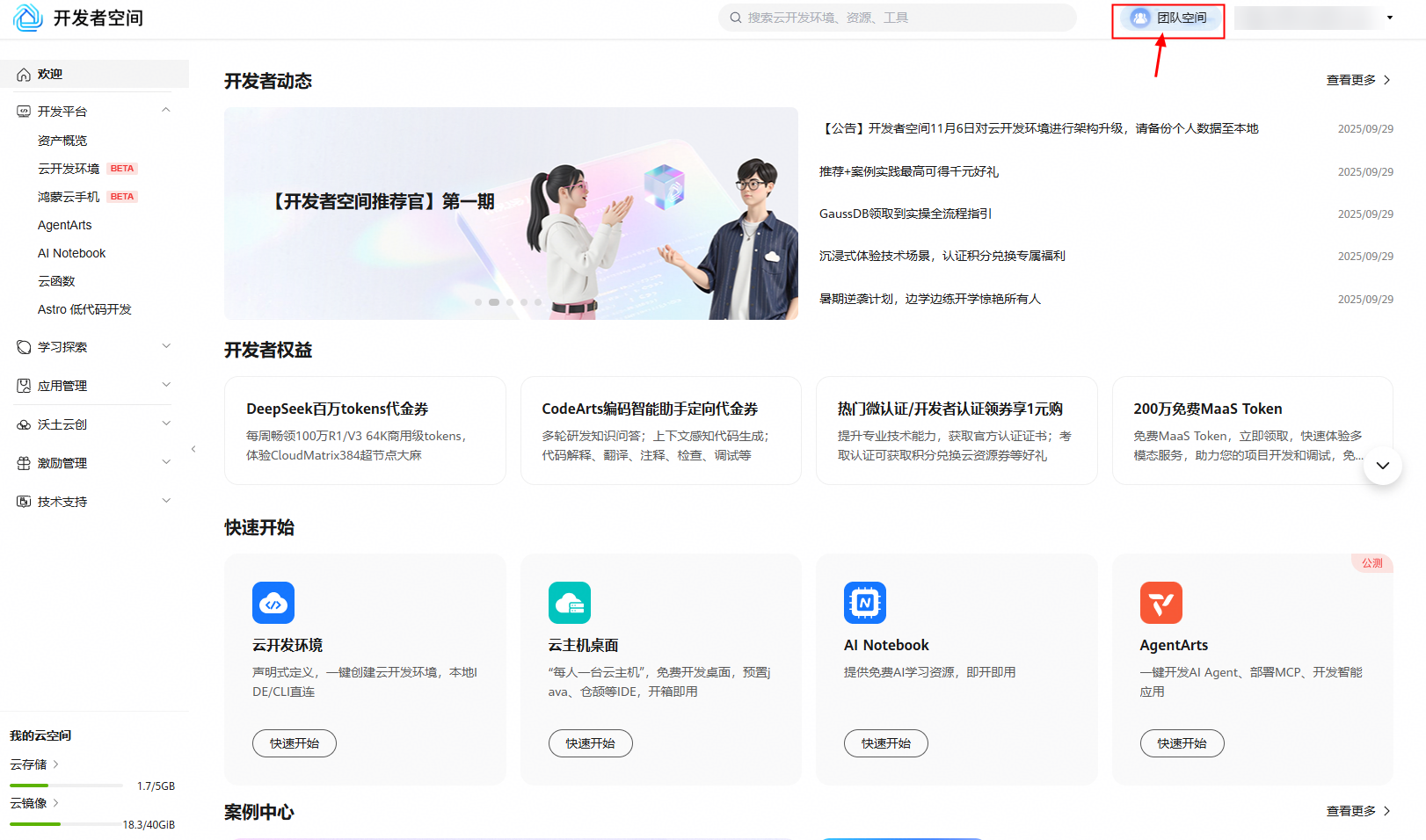Focus the 搜索云开发环境 search field
1426x840 pixels.
point(898,18)
